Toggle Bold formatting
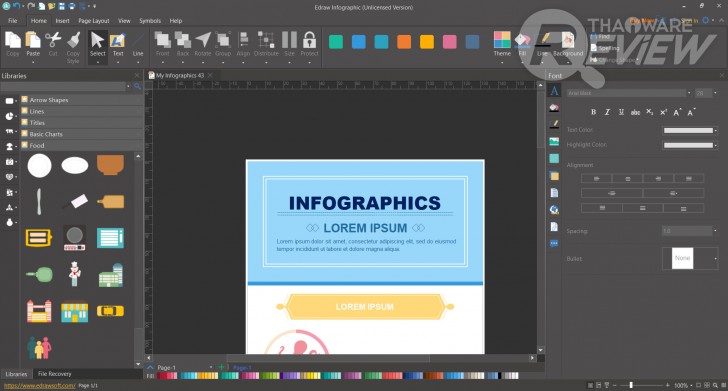The height and width of the screenshot is (391, 728). tap(593, 112)
